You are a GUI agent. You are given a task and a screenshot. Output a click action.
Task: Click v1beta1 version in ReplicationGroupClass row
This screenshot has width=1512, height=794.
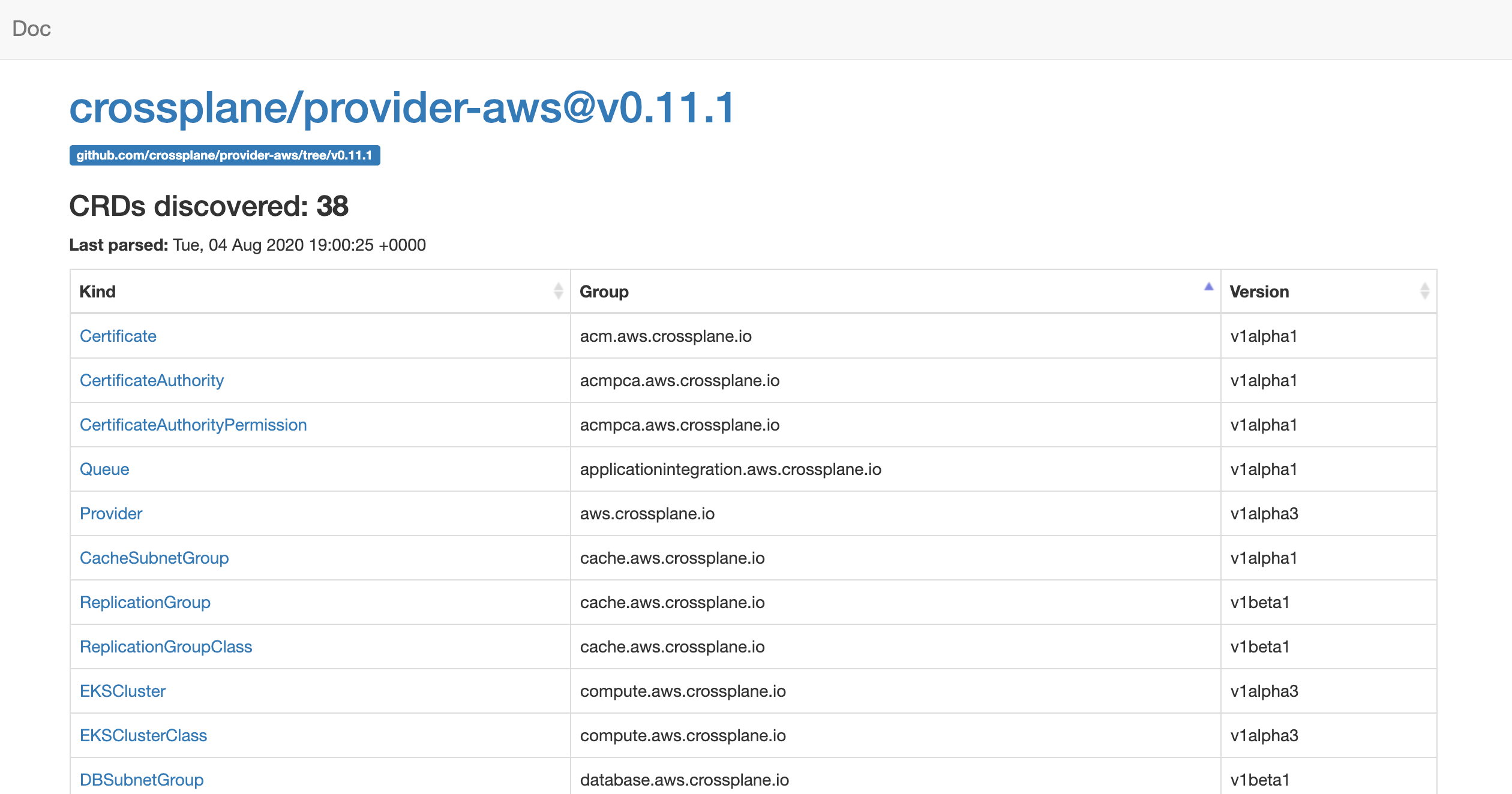1260,646
